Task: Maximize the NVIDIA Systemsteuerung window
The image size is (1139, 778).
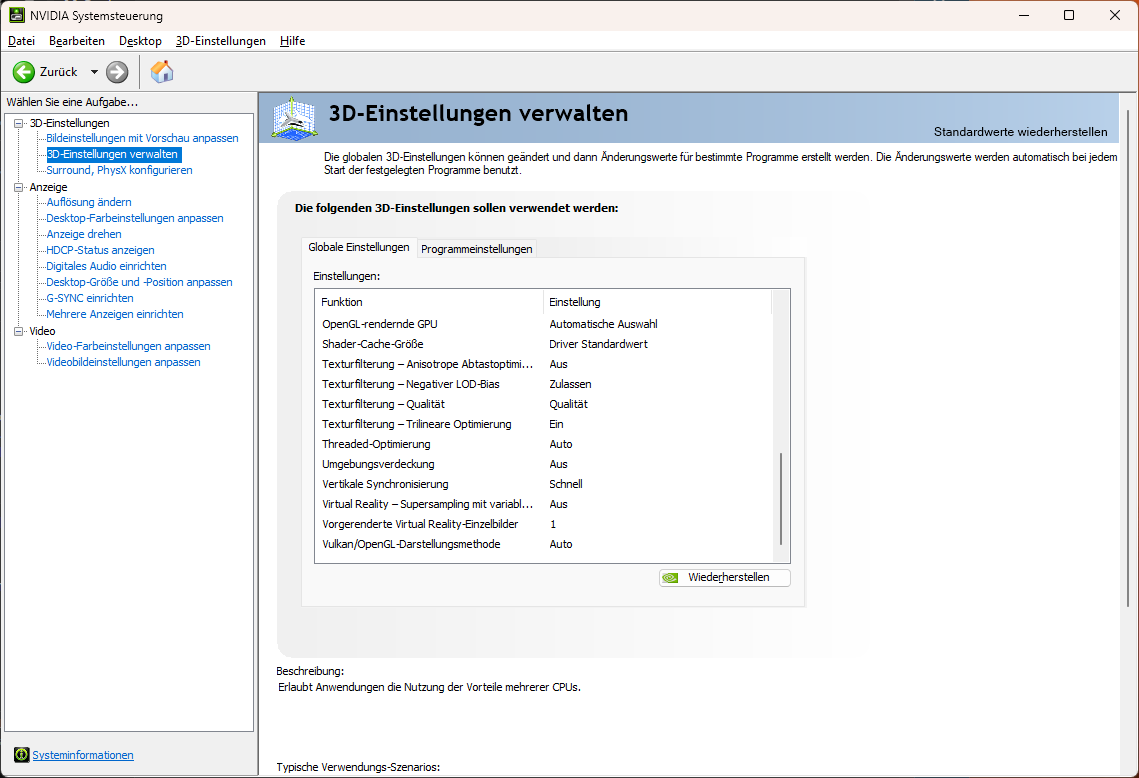Action: pos(1069,15)
